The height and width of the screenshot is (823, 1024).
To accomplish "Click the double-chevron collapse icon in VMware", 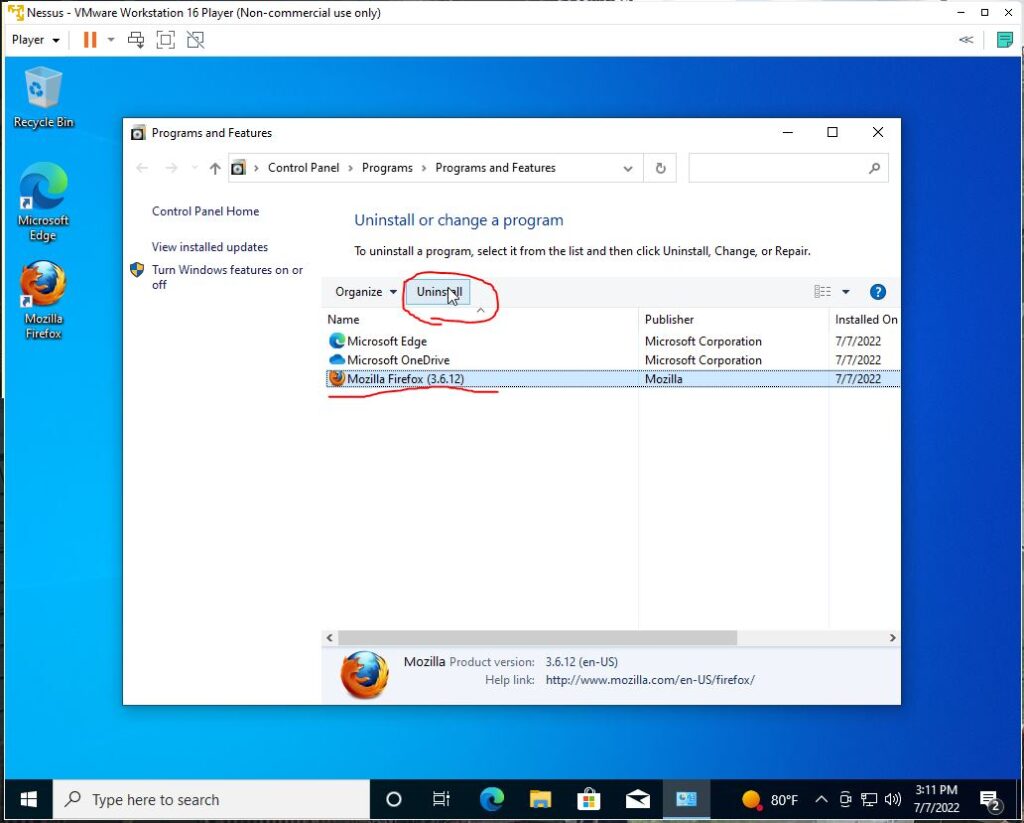I will 966,40.
